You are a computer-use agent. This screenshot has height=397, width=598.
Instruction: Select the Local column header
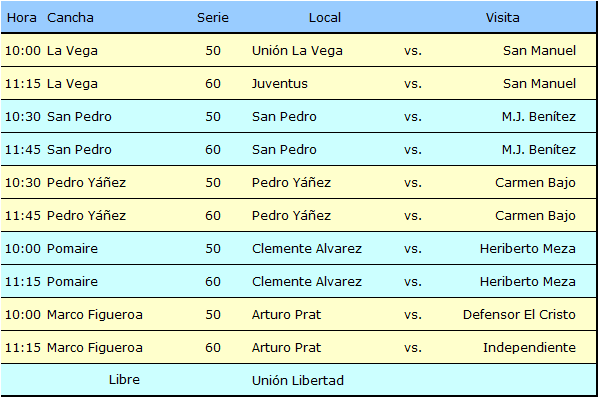click(325, 18)
